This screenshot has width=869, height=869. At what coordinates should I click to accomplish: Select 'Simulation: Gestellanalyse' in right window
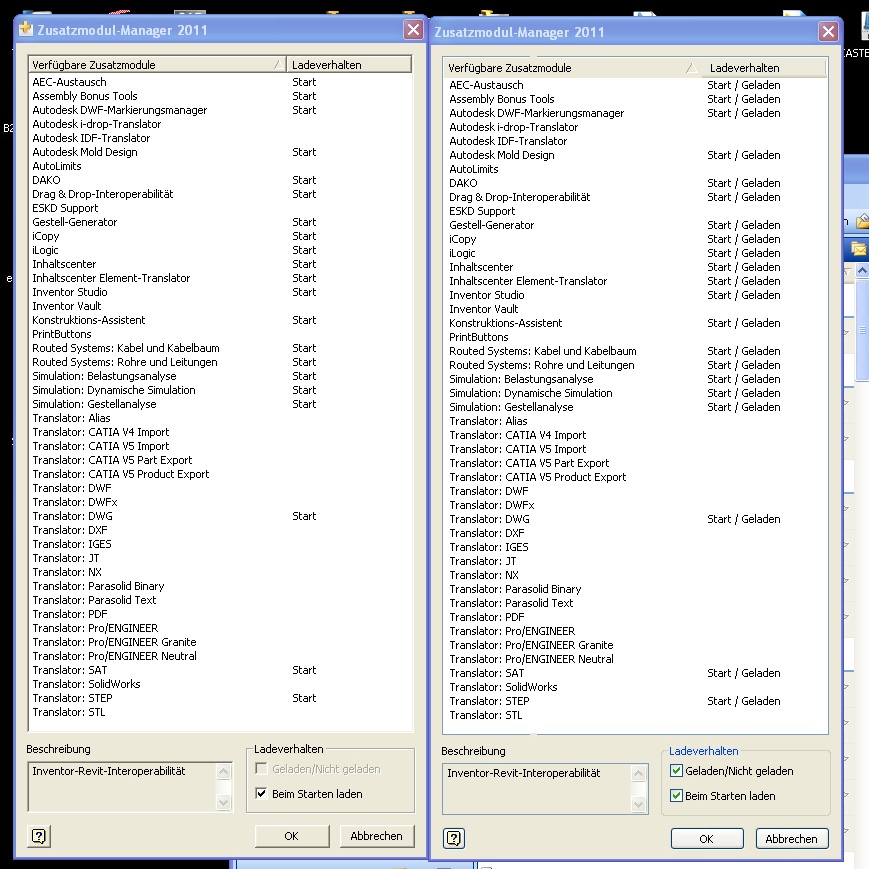tap(511, 407)
